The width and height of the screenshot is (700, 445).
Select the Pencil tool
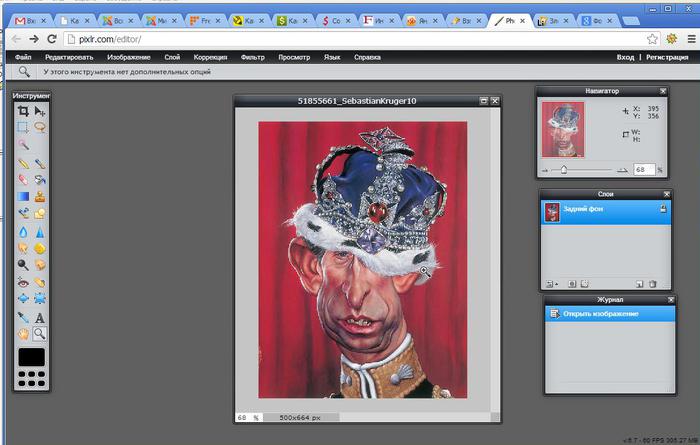tap(23, 164)
